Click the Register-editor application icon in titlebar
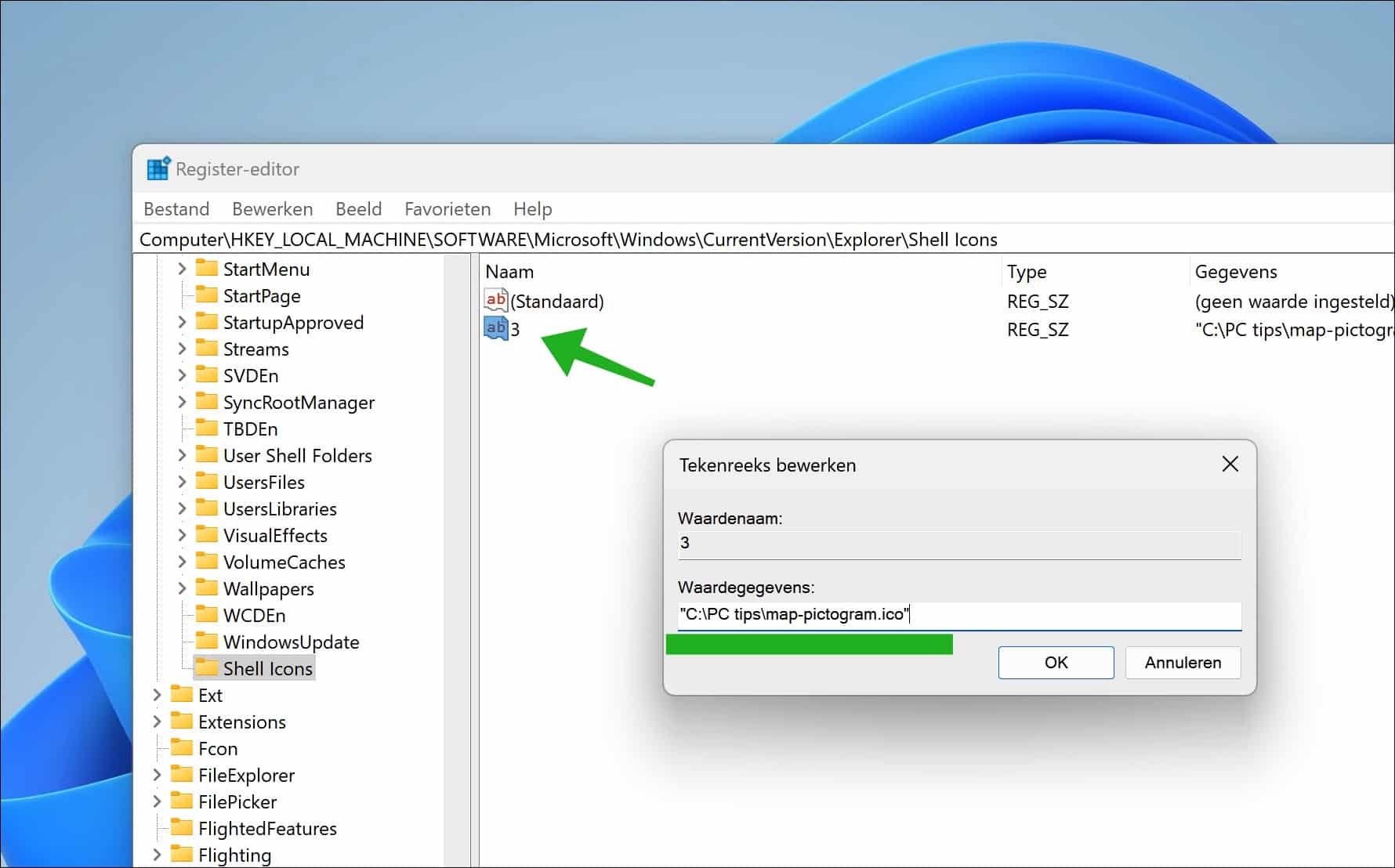 158,167
